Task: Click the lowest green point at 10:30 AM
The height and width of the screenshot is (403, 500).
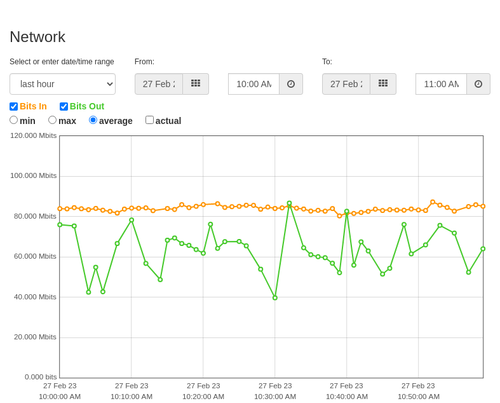Action: [x=275, y=298]
